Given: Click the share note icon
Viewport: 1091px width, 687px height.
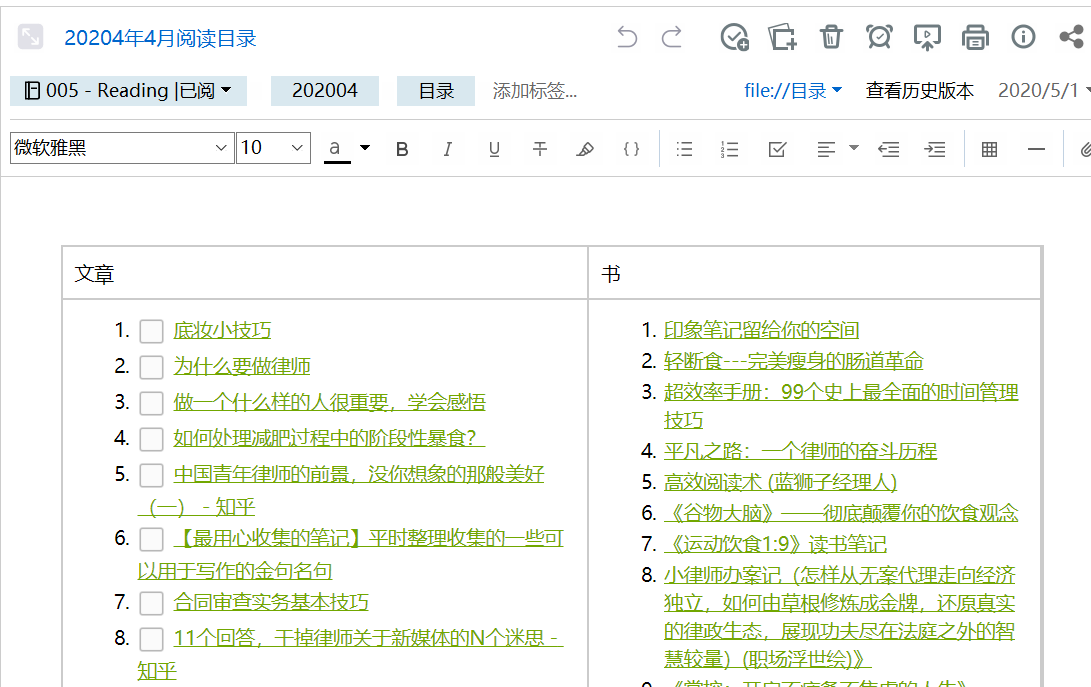Looking at the screenshot, I should (x=1071, y=37).
